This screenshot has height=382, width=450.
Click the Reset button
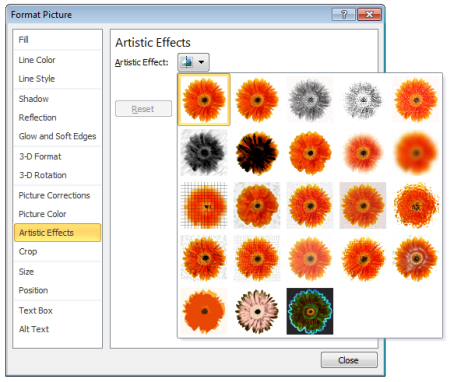pos(143,109)
